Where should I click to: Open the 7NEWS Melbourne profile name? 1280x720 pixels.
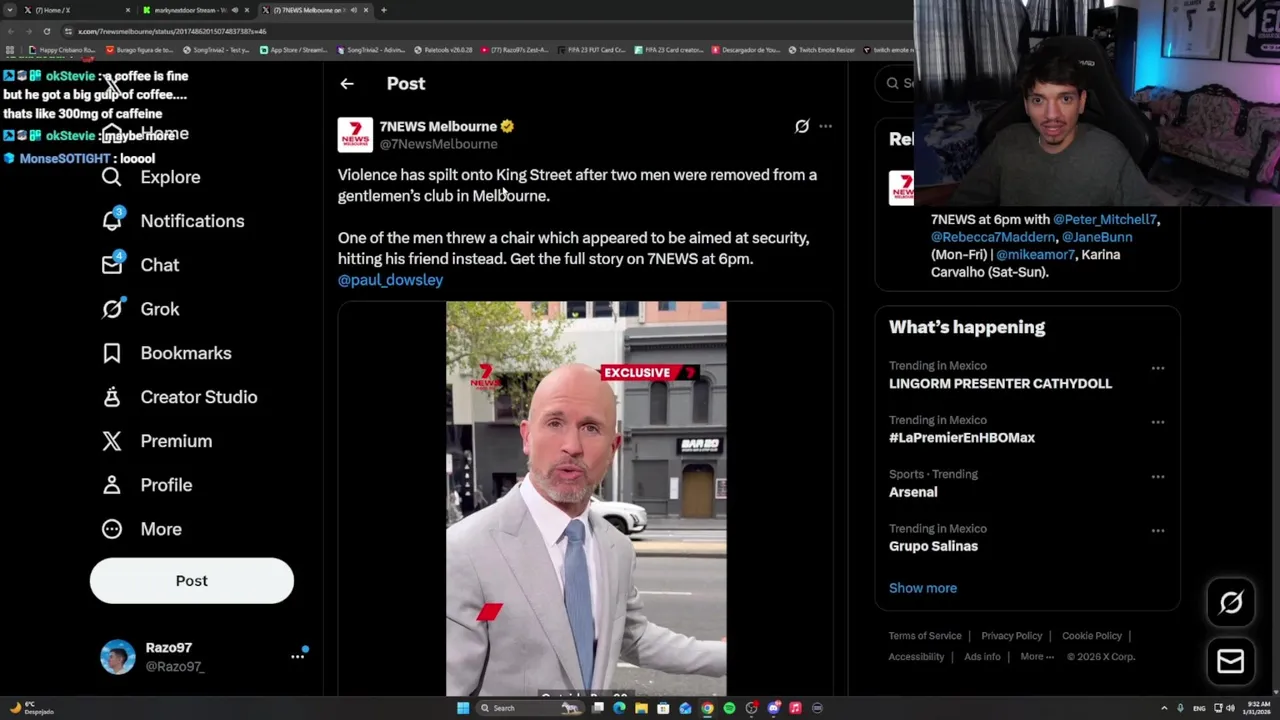point(438,126)
